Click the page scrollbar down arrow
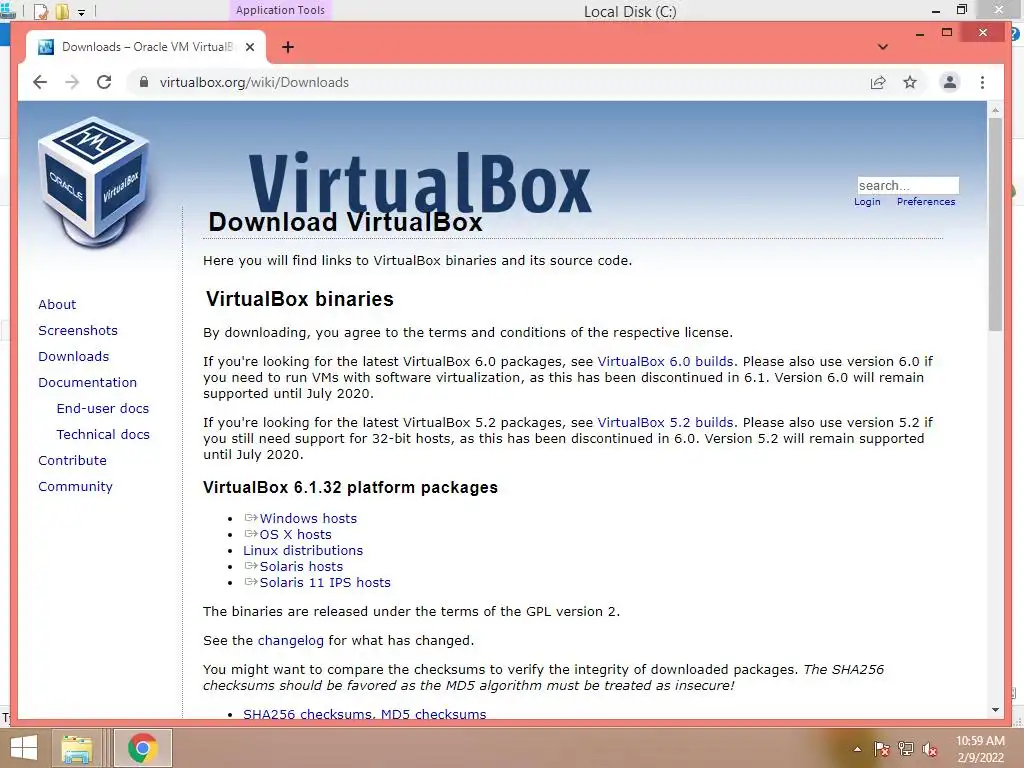Screen dimensions: 1024x768 (995, 710)
